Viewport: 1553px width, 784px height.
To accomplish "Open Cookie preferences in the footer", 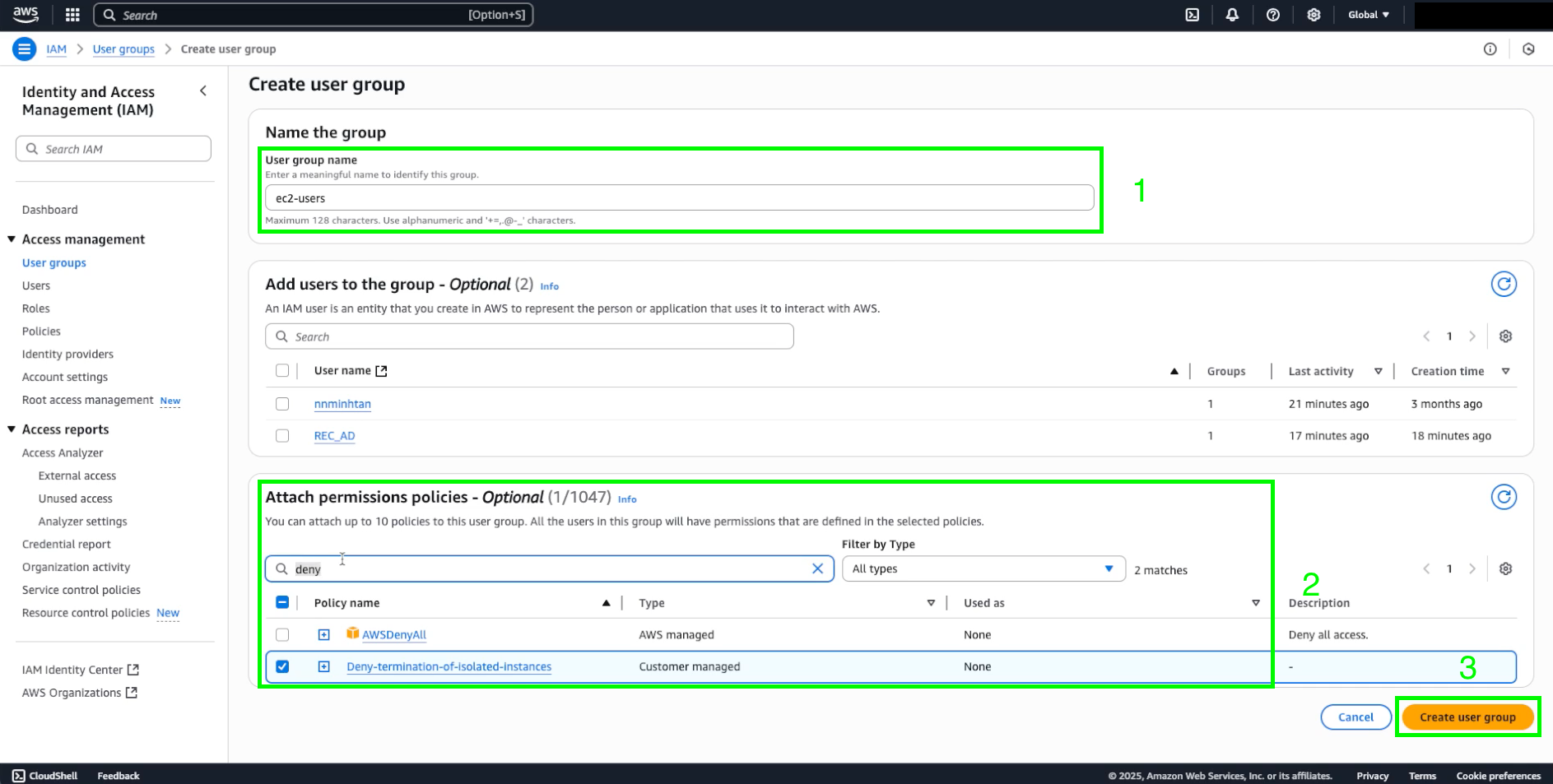I will click(1498, 776).
